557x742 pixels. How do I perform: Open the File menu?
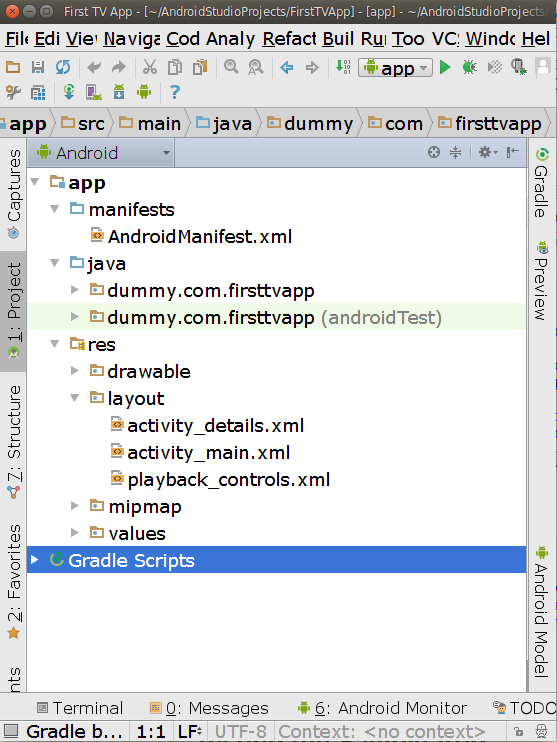pyautogui.click(x=18, y=39)
